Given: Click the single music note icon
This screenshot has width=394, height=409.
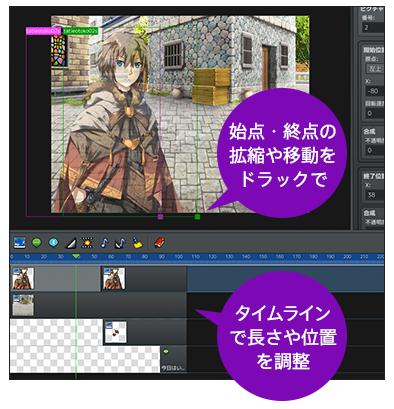Looking at the screenshot, I should 104,243.
